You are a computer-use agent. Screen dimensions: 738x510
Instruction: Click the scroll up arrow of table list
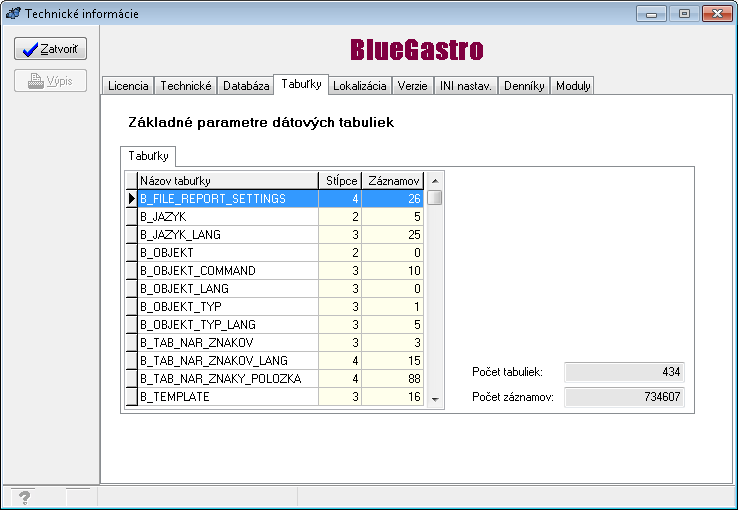click(435, 181)
